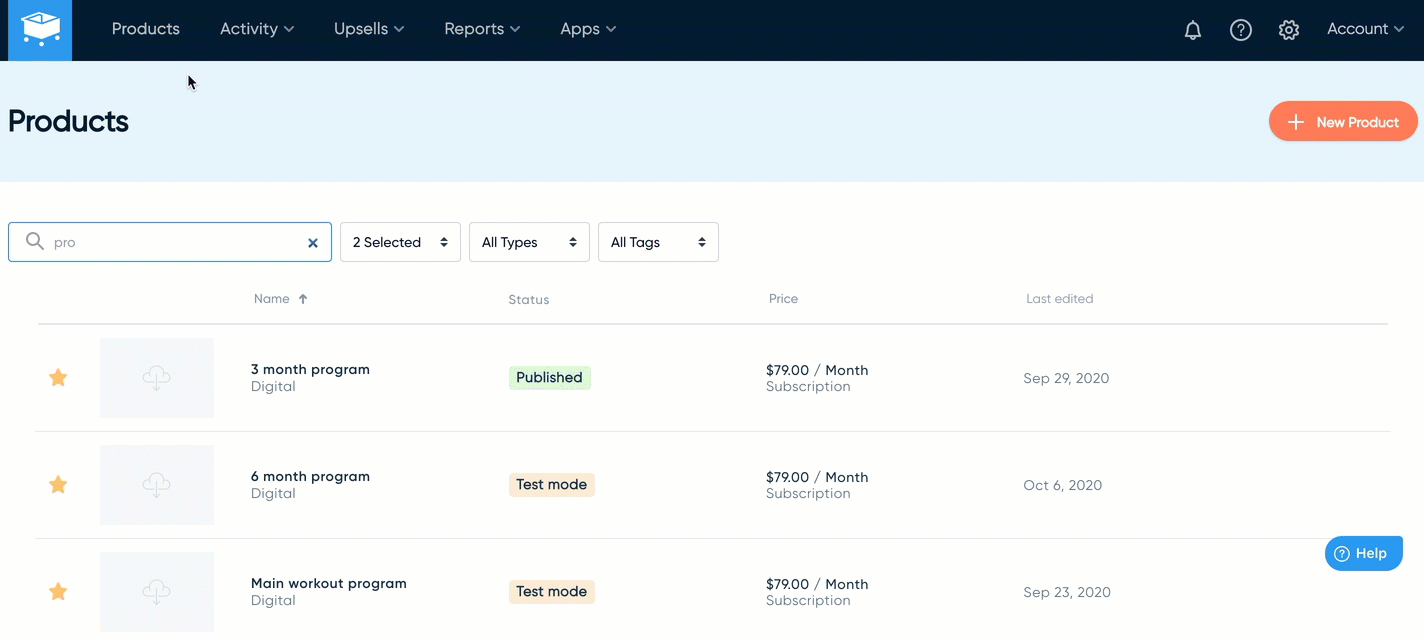
Task: Click Test mode badge for 6 month program
Action: tap(551, 484)
